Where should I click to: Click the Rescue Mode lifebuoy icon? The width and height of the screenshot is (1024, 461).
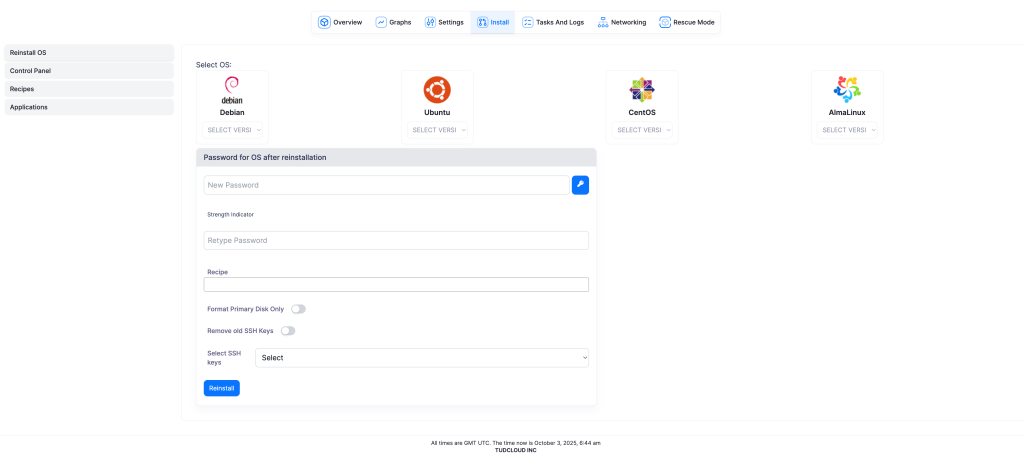point(665,22)
